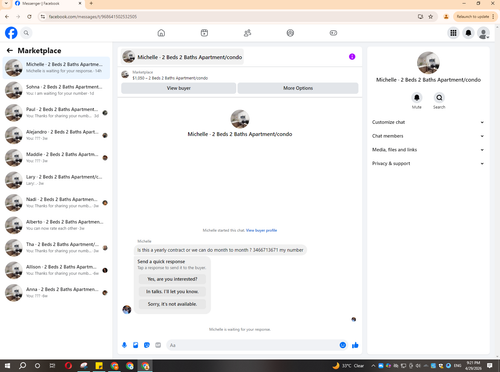Viewport: 500px width, 372px height.
Task: Go to the Home feed icon
Action: tap(161, 33)
